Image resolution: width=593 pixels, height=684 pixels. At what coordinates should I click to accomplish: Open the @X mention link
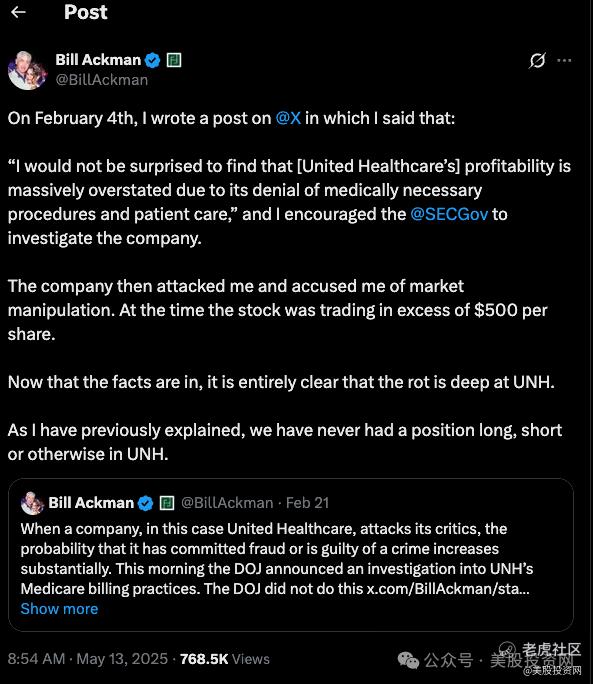[288, 118]
